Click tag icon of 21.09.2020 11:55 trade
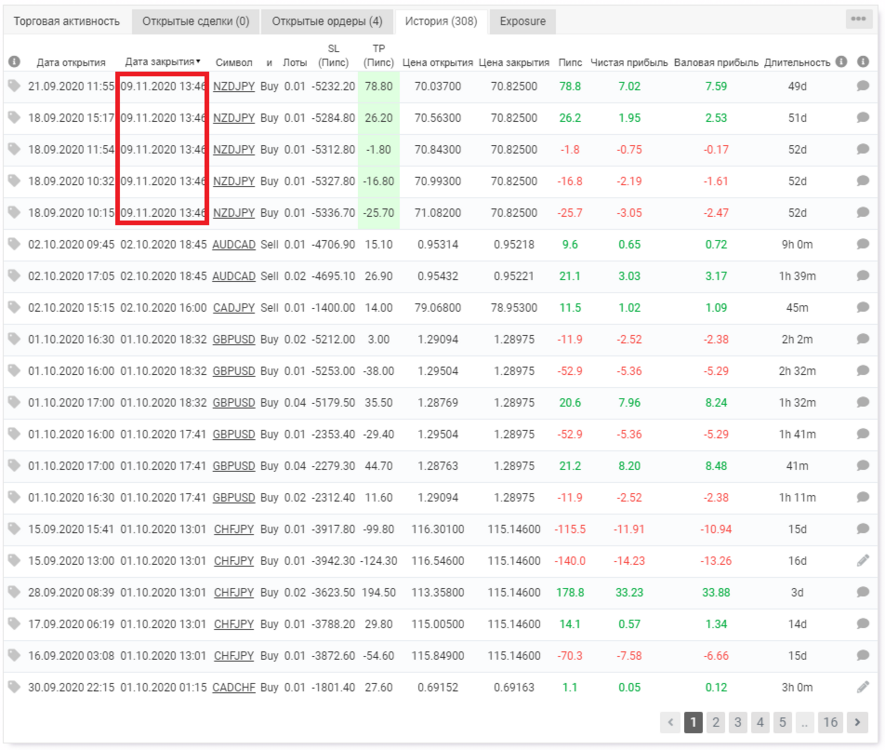 coord(14,86)
